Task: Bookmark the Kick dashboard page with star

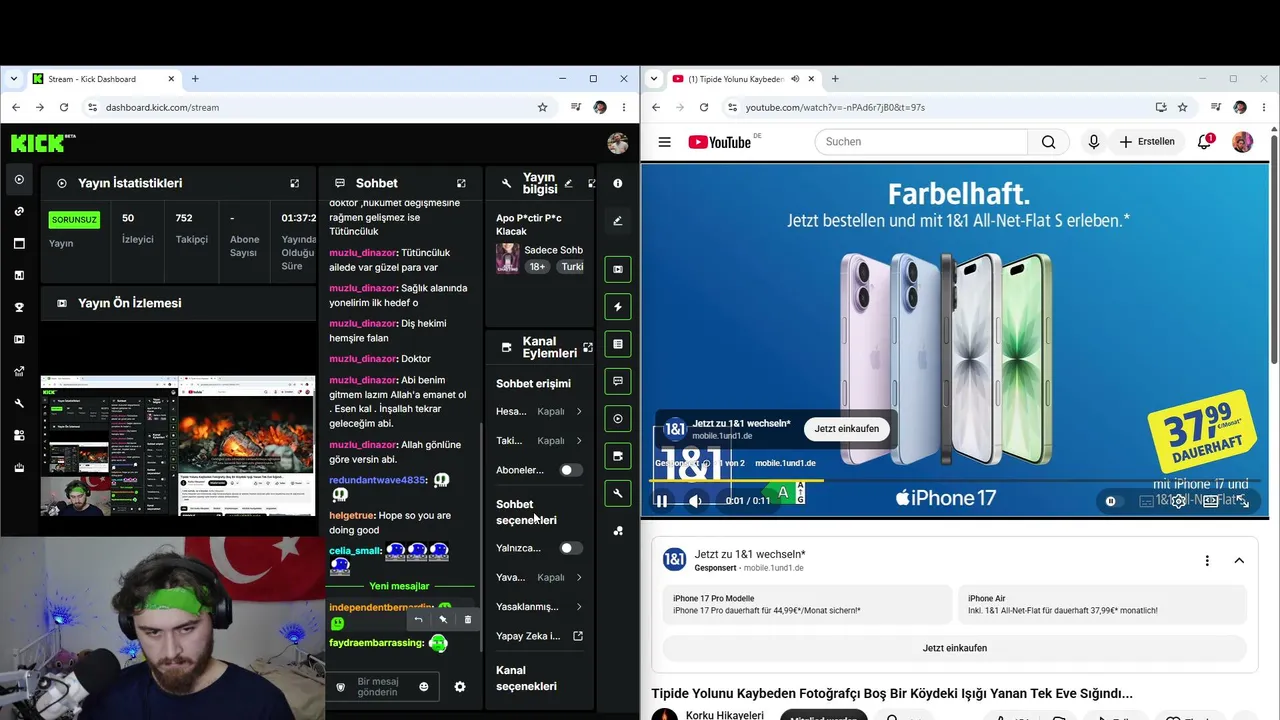Action: tap(543, 107)
